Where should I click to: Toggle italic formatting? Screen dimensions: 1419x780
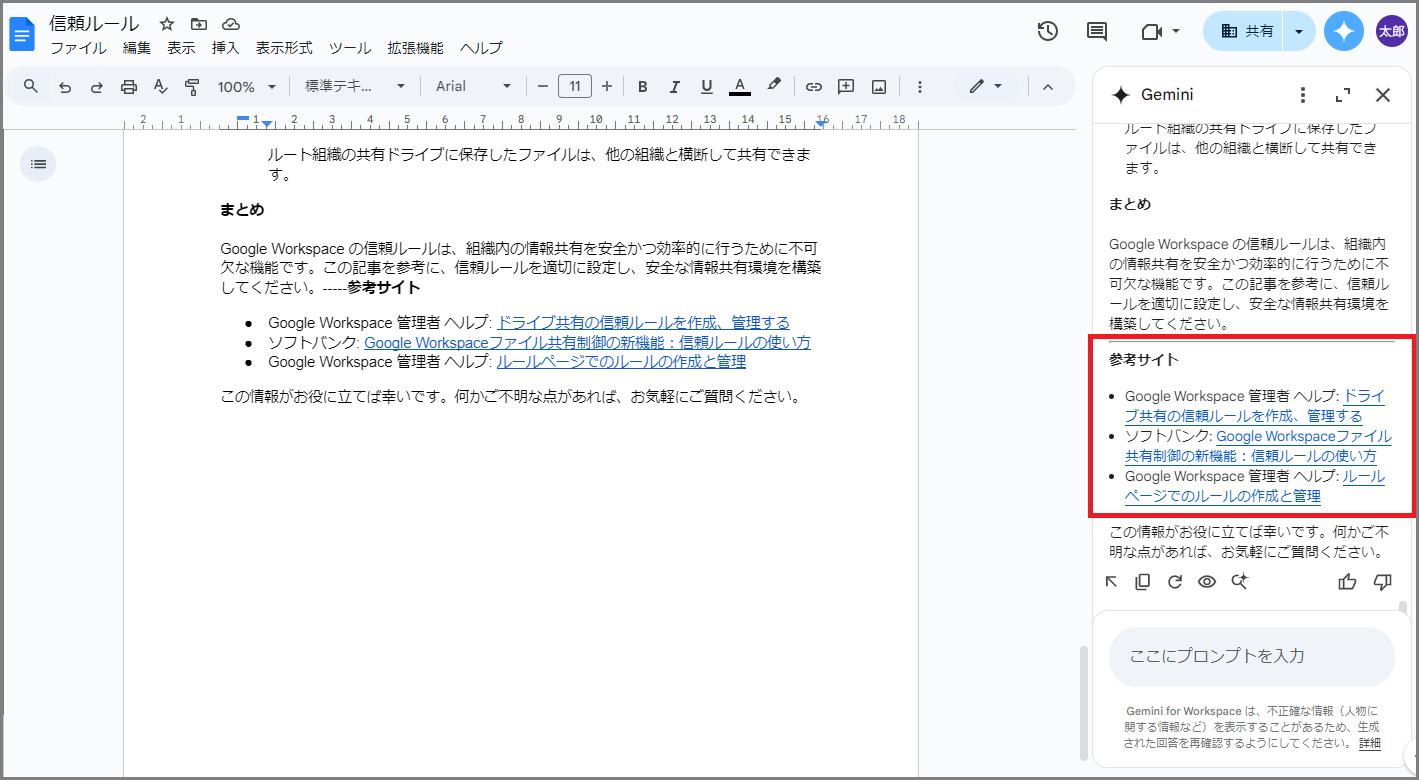click(675, 87)
